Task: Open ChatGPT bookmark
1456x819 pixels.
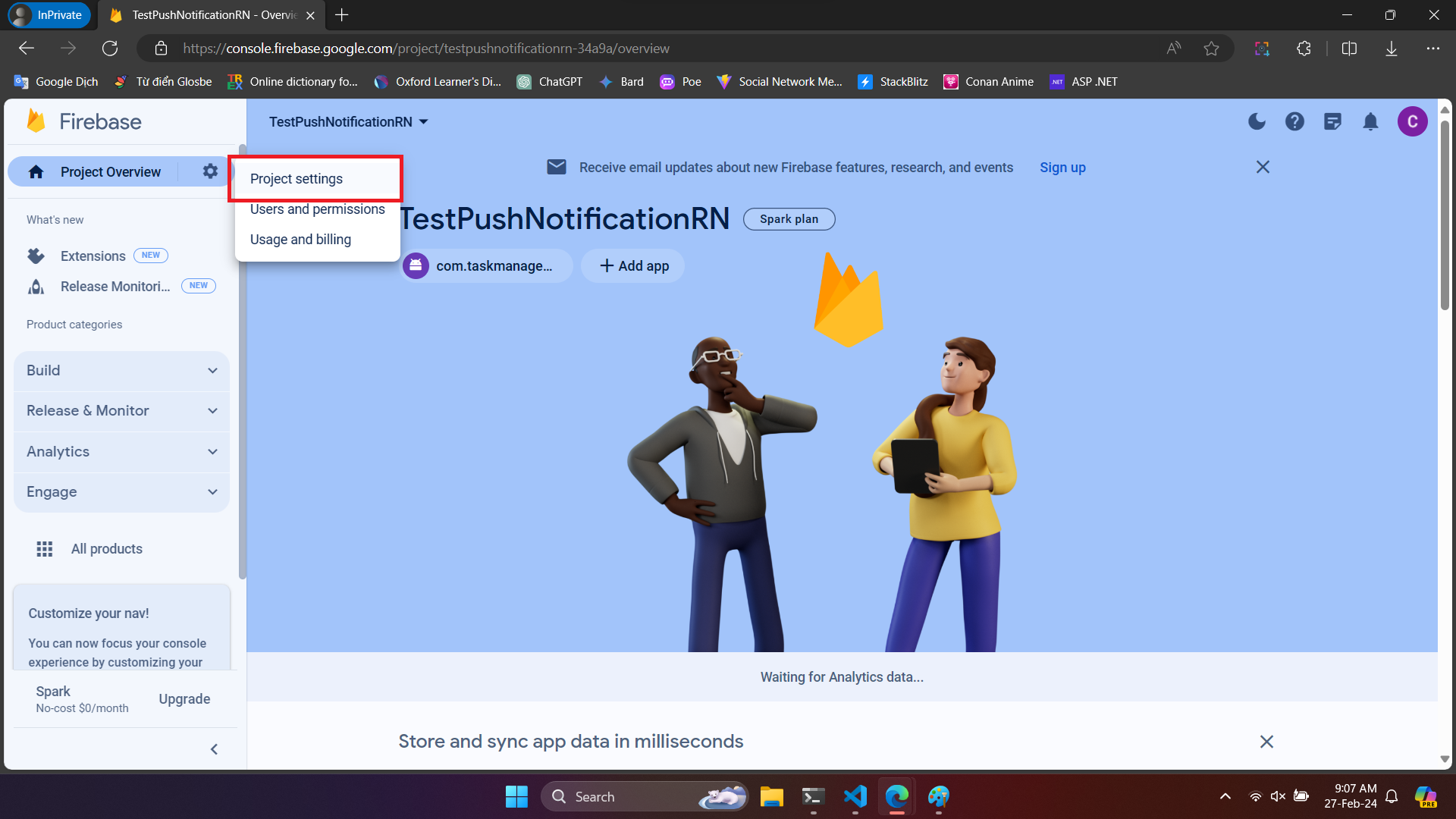Action: point(550,82)
